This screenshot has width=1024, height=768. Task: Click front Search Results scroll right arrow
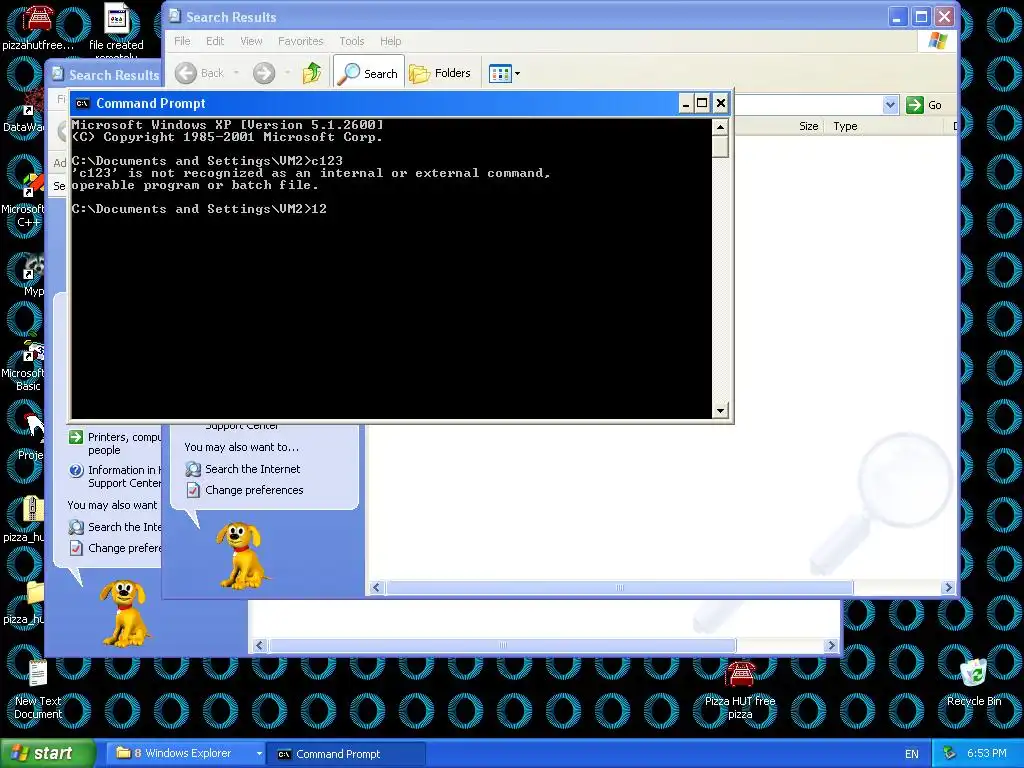(948, 588)
